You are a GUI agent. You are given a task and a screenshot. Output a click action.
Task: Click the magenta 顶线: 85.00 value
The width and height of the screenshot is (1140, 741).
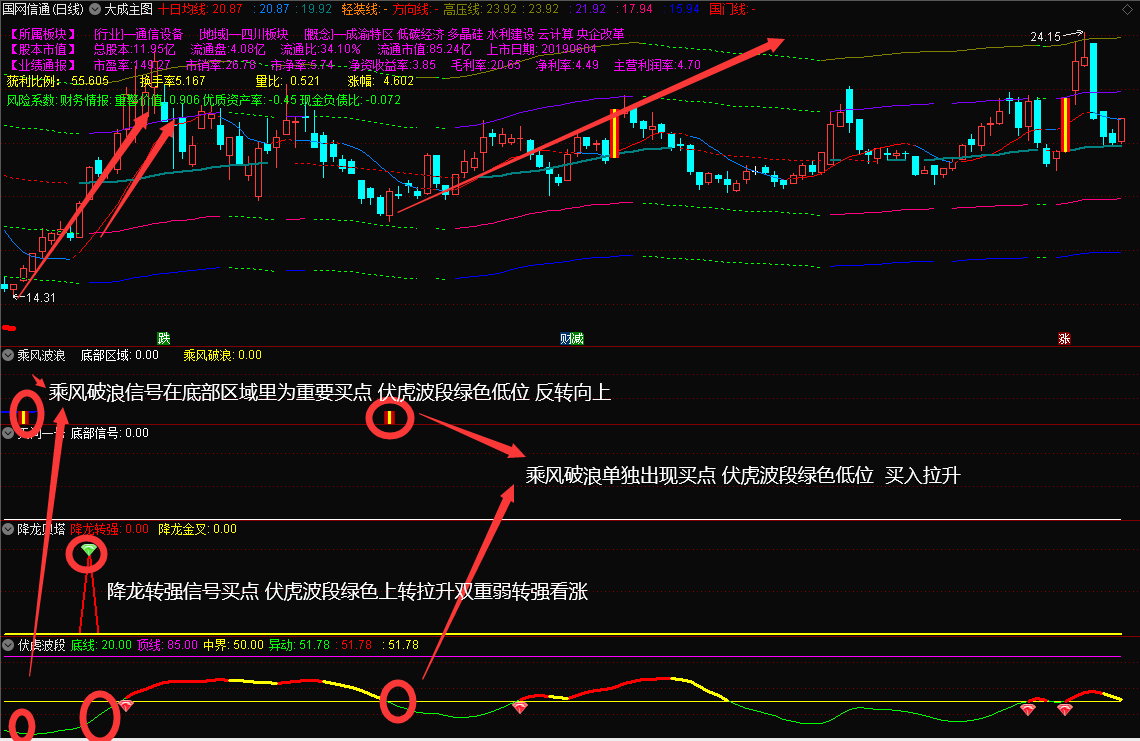(167, 644)
